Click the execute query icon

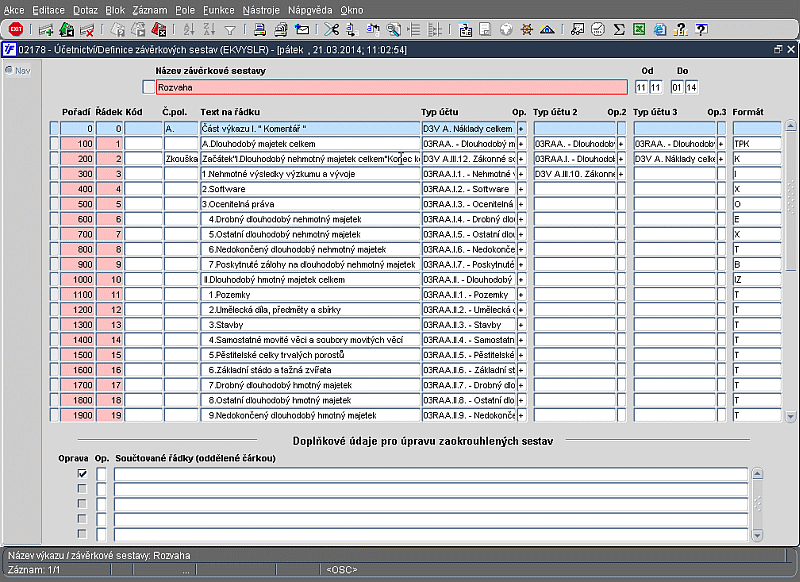(138, 30)
